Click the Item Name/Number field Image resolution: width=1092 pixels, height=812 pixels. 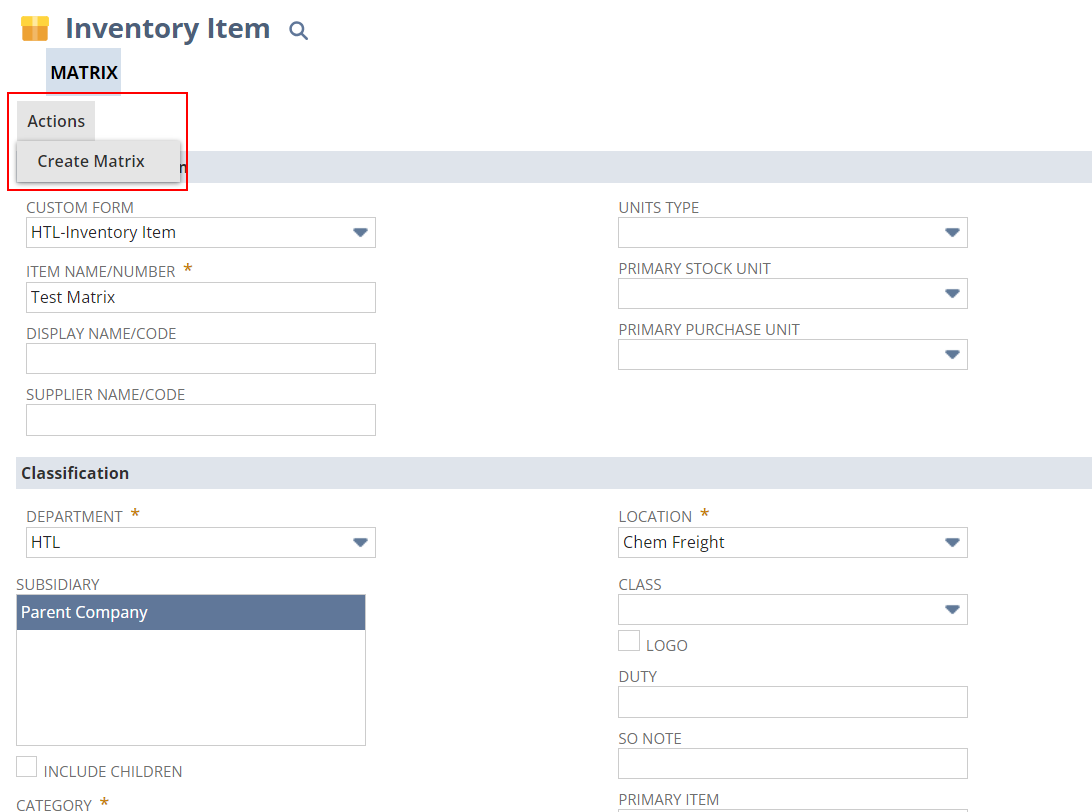(201, 298)
